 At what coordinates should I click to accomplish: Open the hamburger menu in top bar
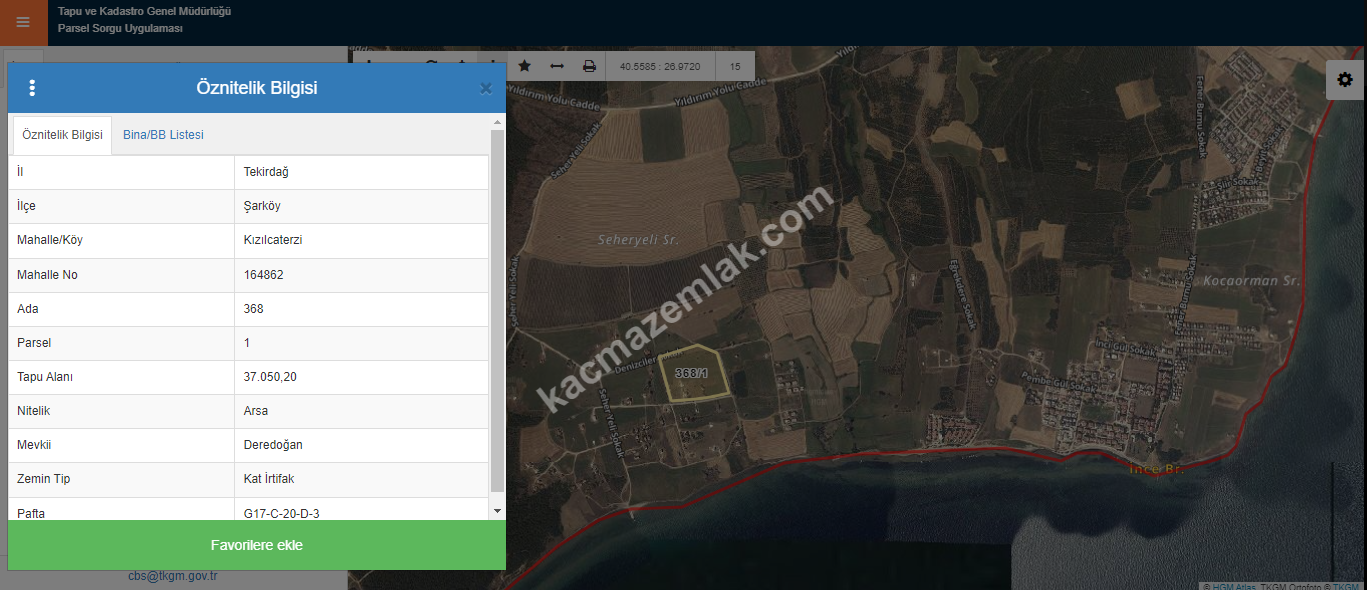coord(23,22)
